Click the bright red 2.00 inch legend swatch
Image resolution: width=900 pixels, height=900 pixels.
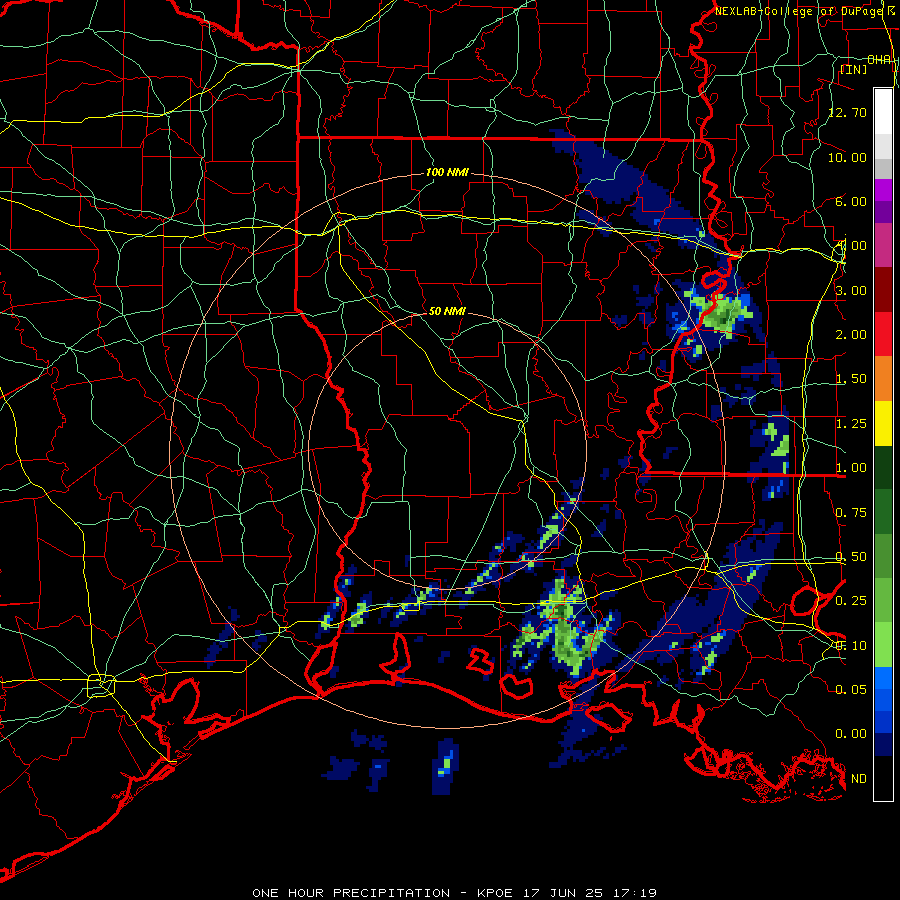click(x=883, y=334)
